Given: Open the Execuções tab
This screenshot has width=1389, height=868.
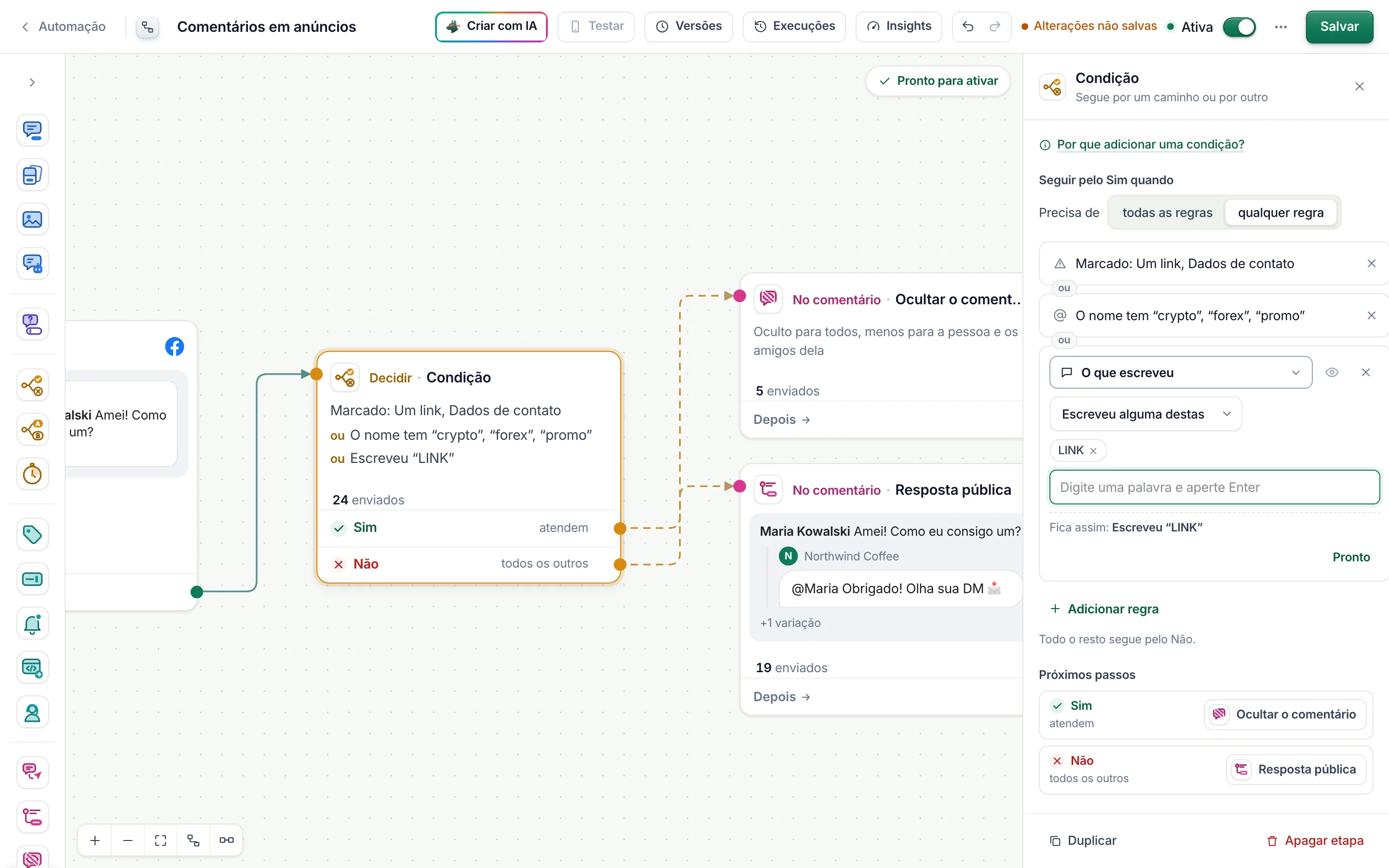Looking at the screenshot, I should pyautogui.click(x=794, y=27).
